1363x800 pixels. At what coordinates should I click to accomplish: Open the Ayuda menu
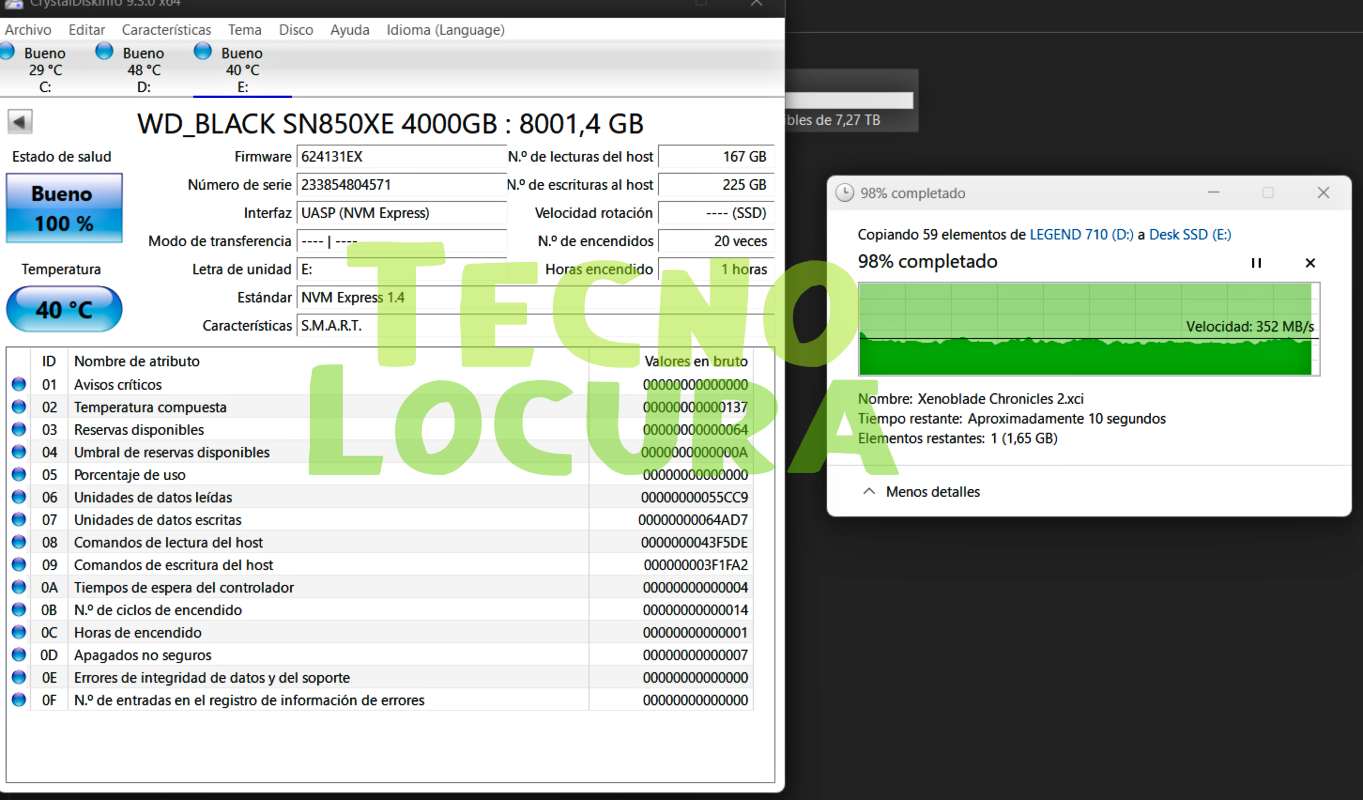[x=350, y=30]
